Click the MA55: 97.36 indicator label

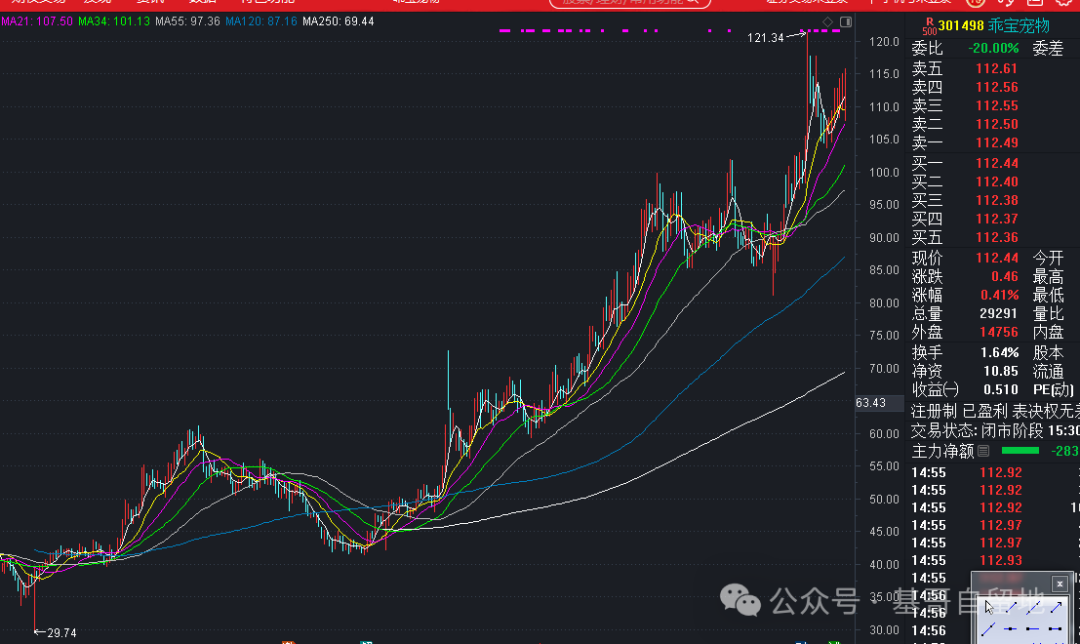click(187, 21)
